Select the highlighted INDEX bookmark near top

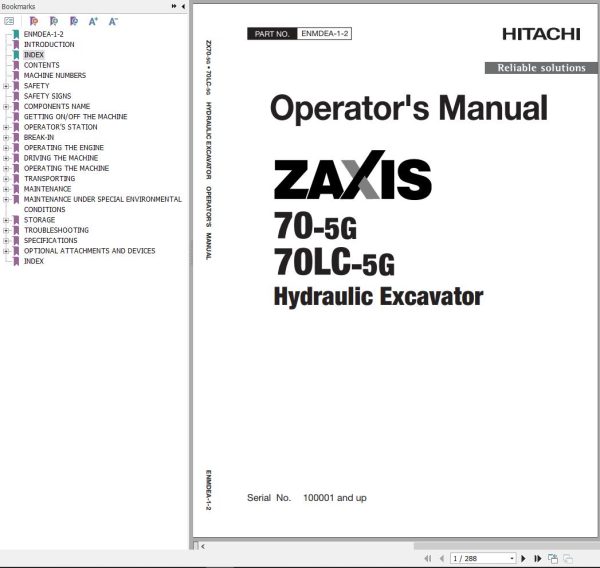[x=34, y=55]
